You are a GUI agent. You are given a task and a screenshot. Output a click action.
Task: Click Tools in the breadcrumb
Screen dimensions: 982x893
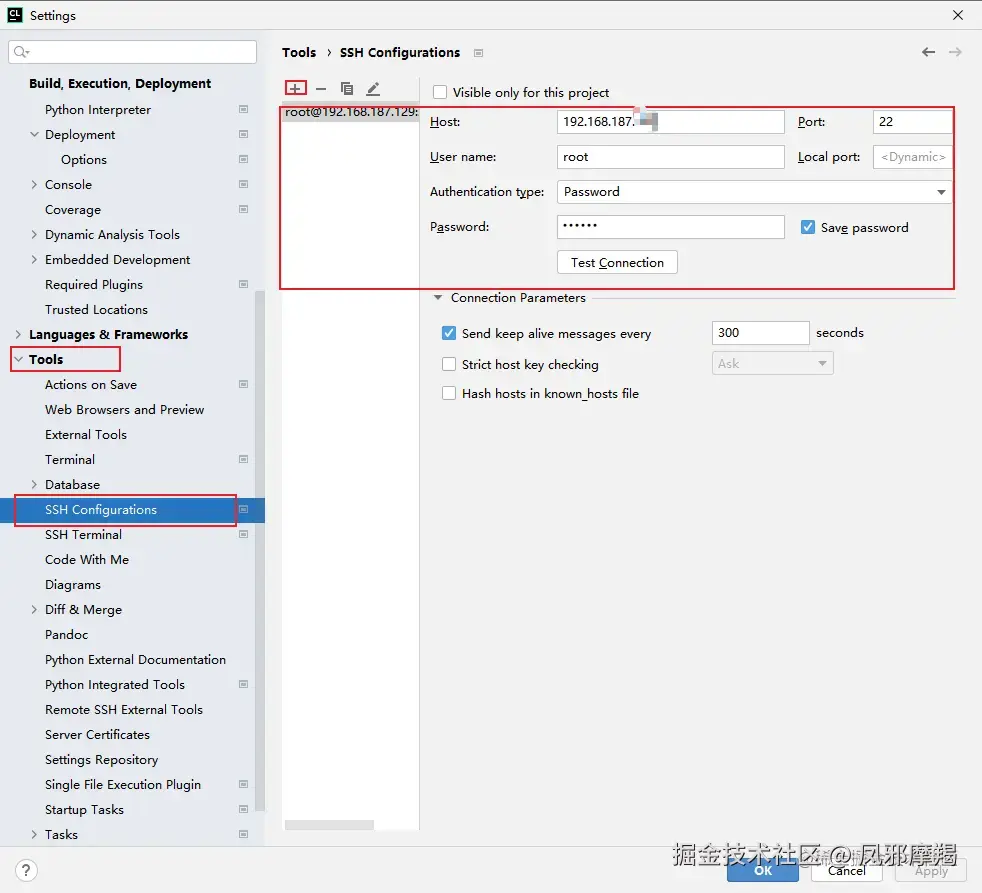click(299, 53)
